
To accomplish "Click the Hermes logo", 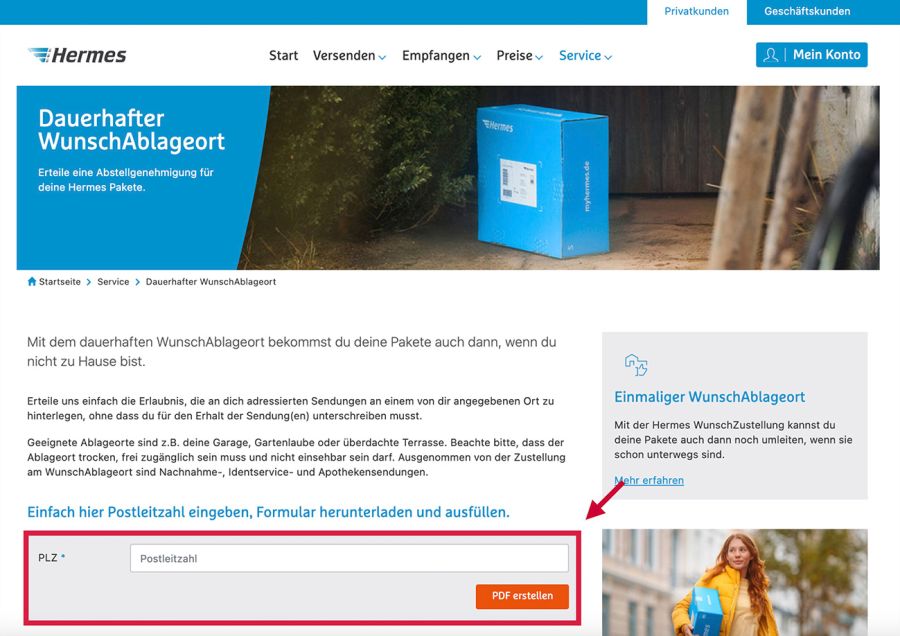I will pos(77,55).
